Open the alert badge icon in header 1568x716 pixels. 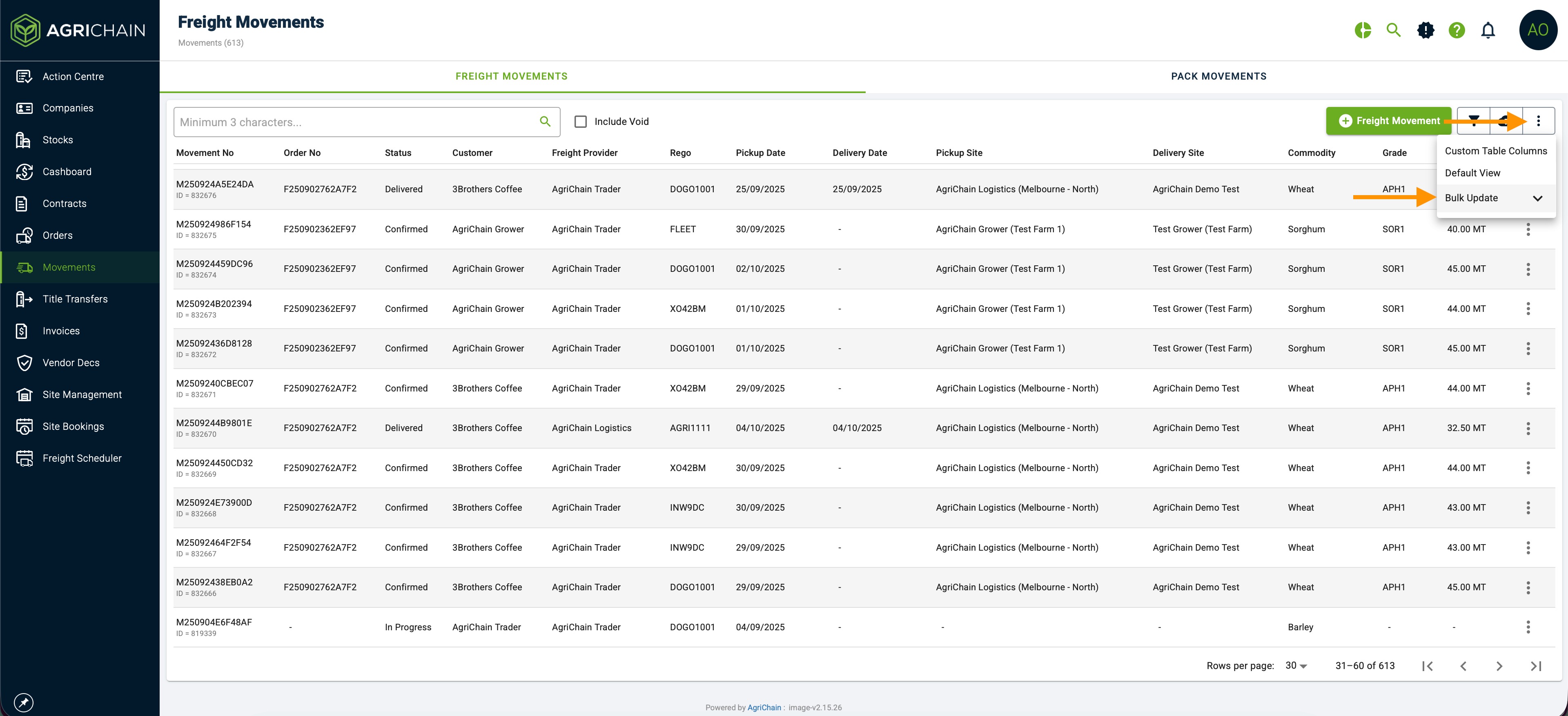1425,30
